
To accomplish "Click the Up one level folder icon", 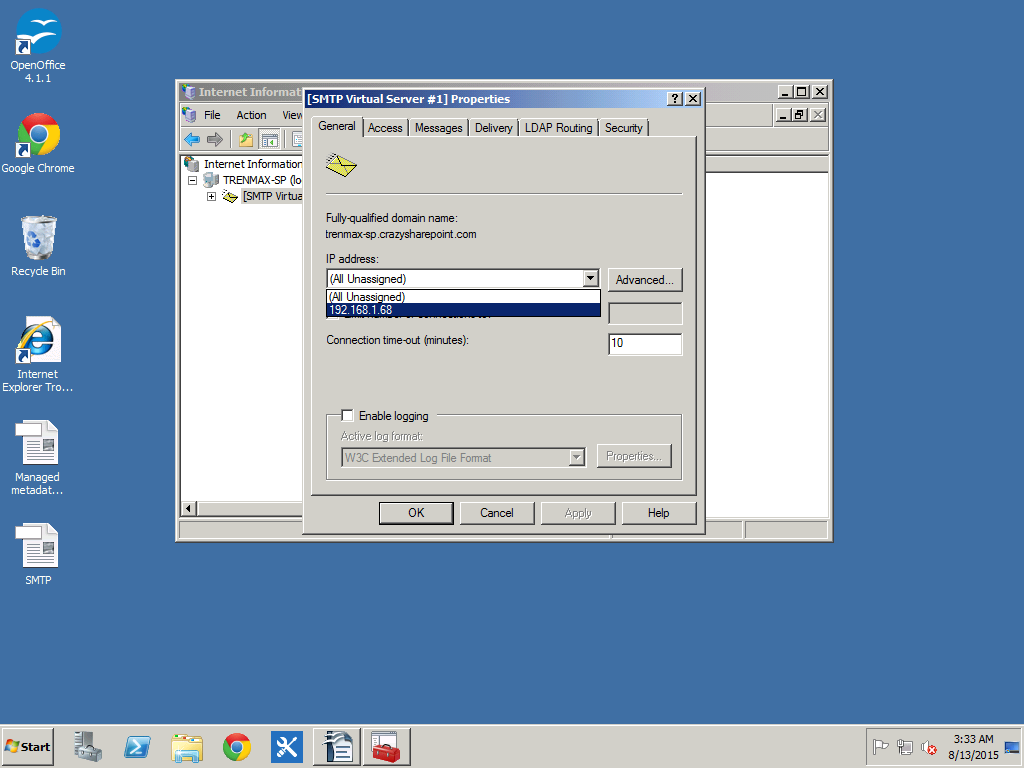I will [x=246, y=139].
